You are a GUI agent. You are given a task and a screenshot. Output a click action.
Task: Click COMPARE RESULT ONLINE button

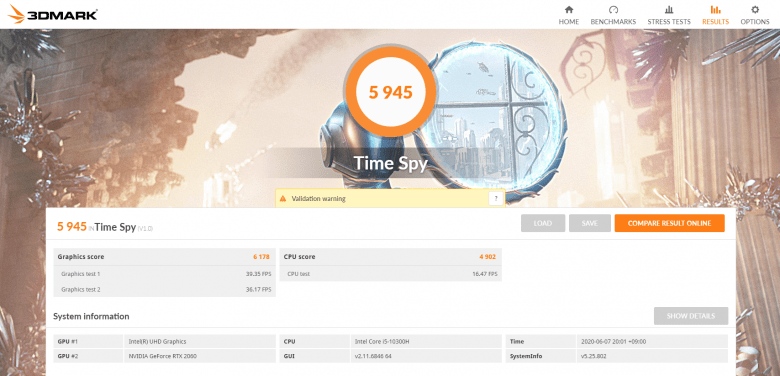[x=669, y=223]
